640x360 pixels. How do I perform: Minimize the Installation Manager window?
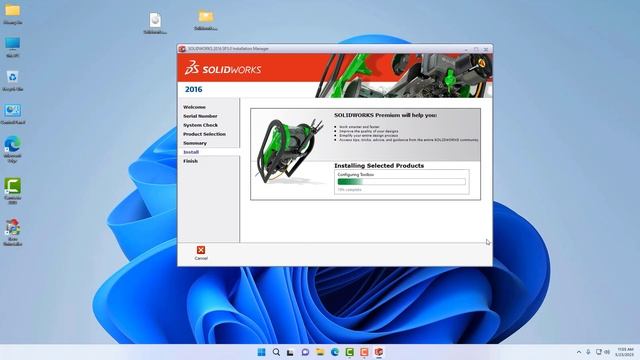[x=466, y=49]
